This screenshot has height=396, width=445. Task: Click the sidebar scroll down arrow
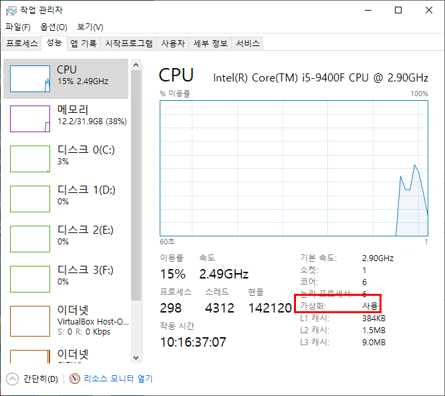136,358
